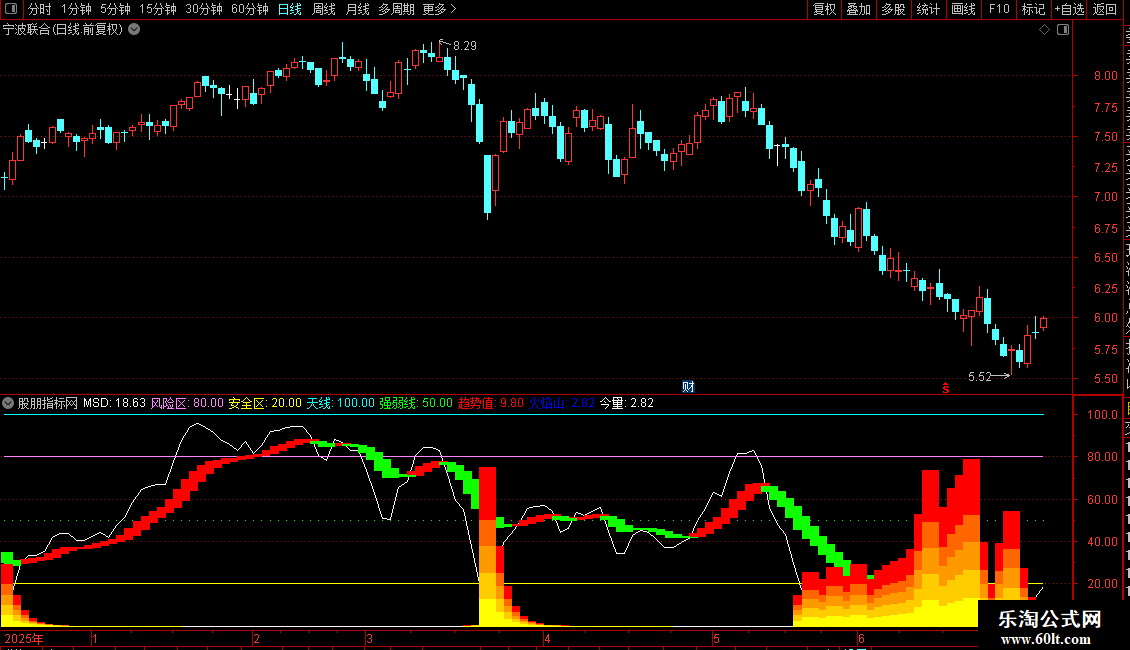The height and width of the screenshot is (650, 1130).
Task: Click the 5.52 low price label
Action: 979,377
